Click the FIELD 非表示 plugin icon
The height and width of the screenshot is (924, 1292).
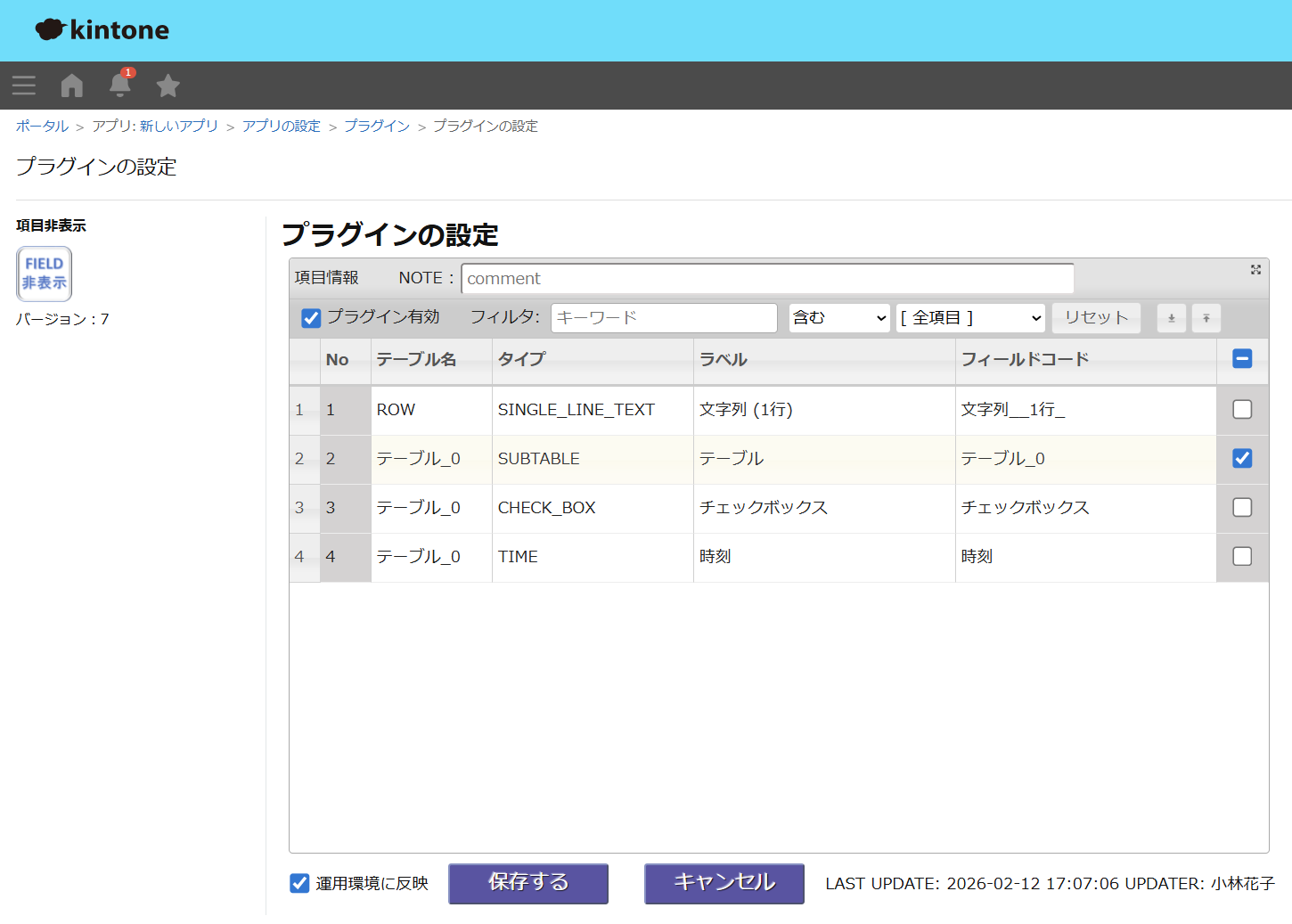pyautogui.click(x=45, y=274)
